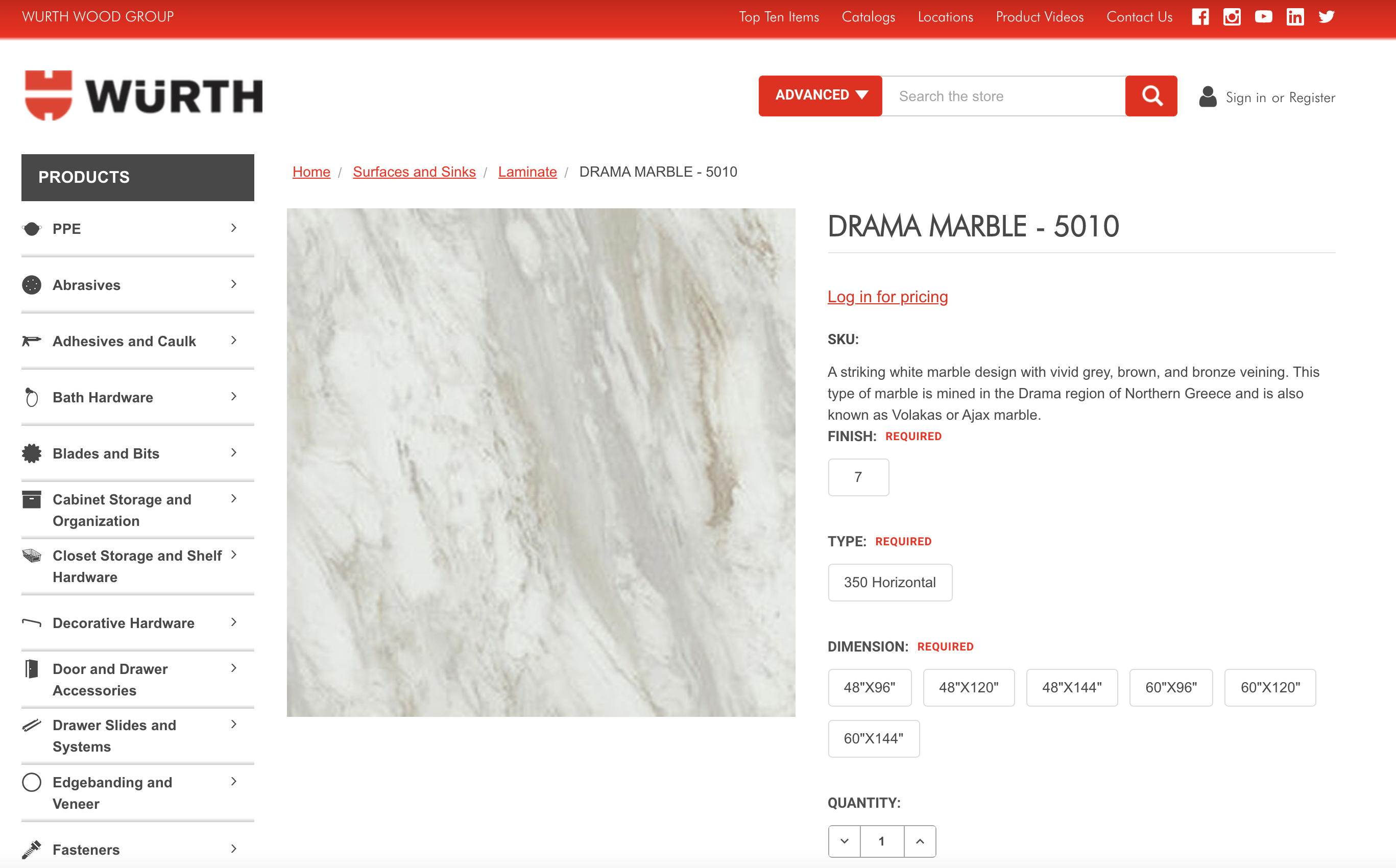Click Log in for pricing link
Viewport: 1396px width, 868px height.
[x=887, y=297]
